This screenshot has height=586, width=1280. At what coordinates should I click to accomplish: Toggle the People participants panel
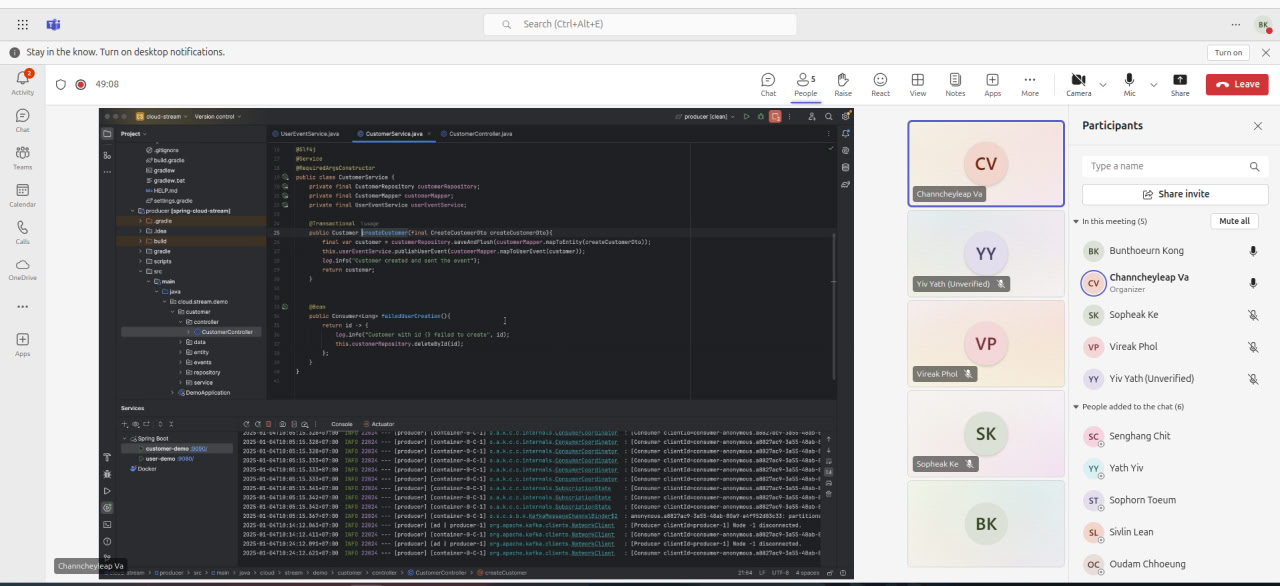tap(805, 84)
